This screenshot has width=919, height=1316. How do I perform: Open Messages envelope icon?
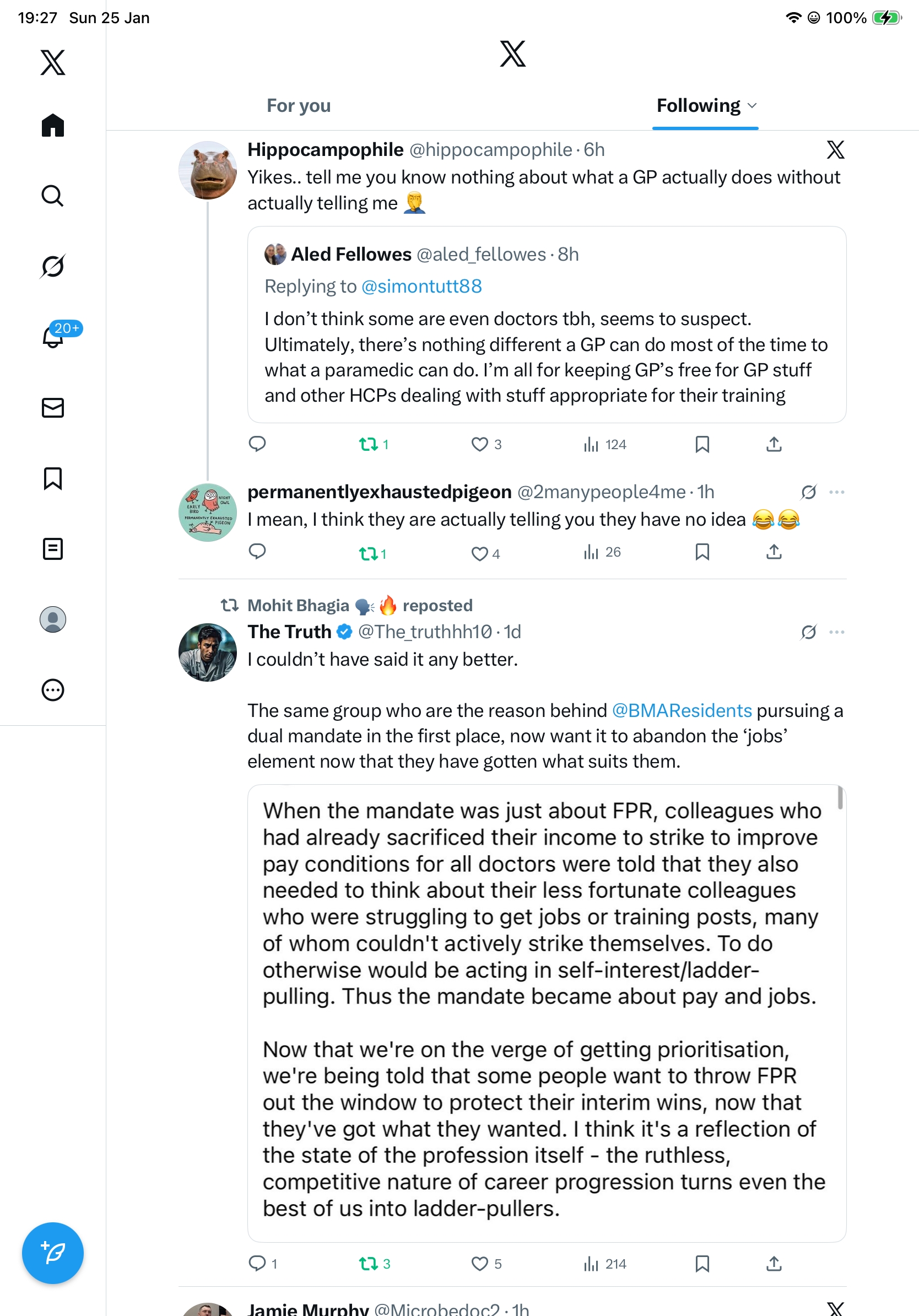tap(52, 407)
